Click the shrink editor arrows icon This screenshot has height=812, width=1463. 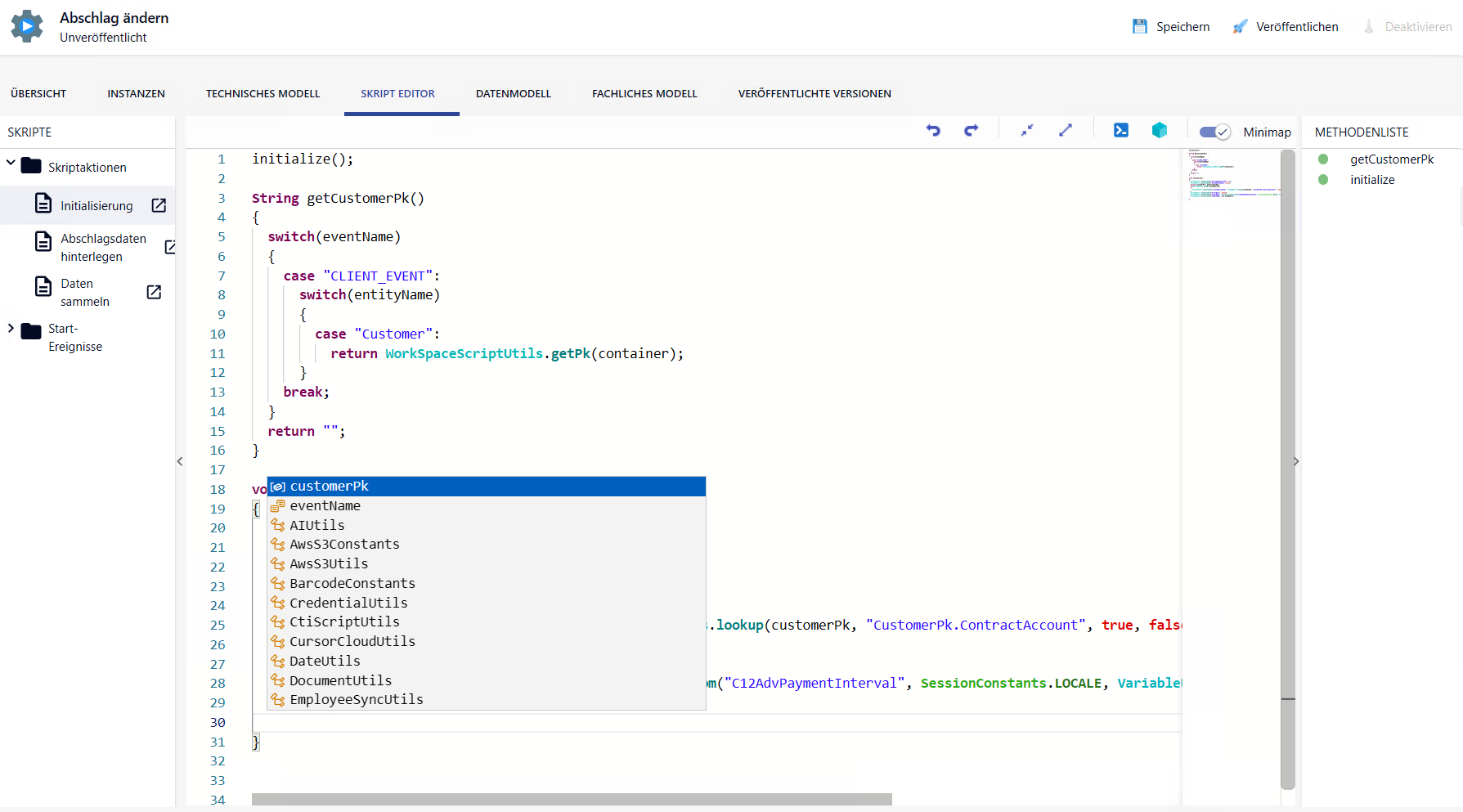(x=1027, y=130)
